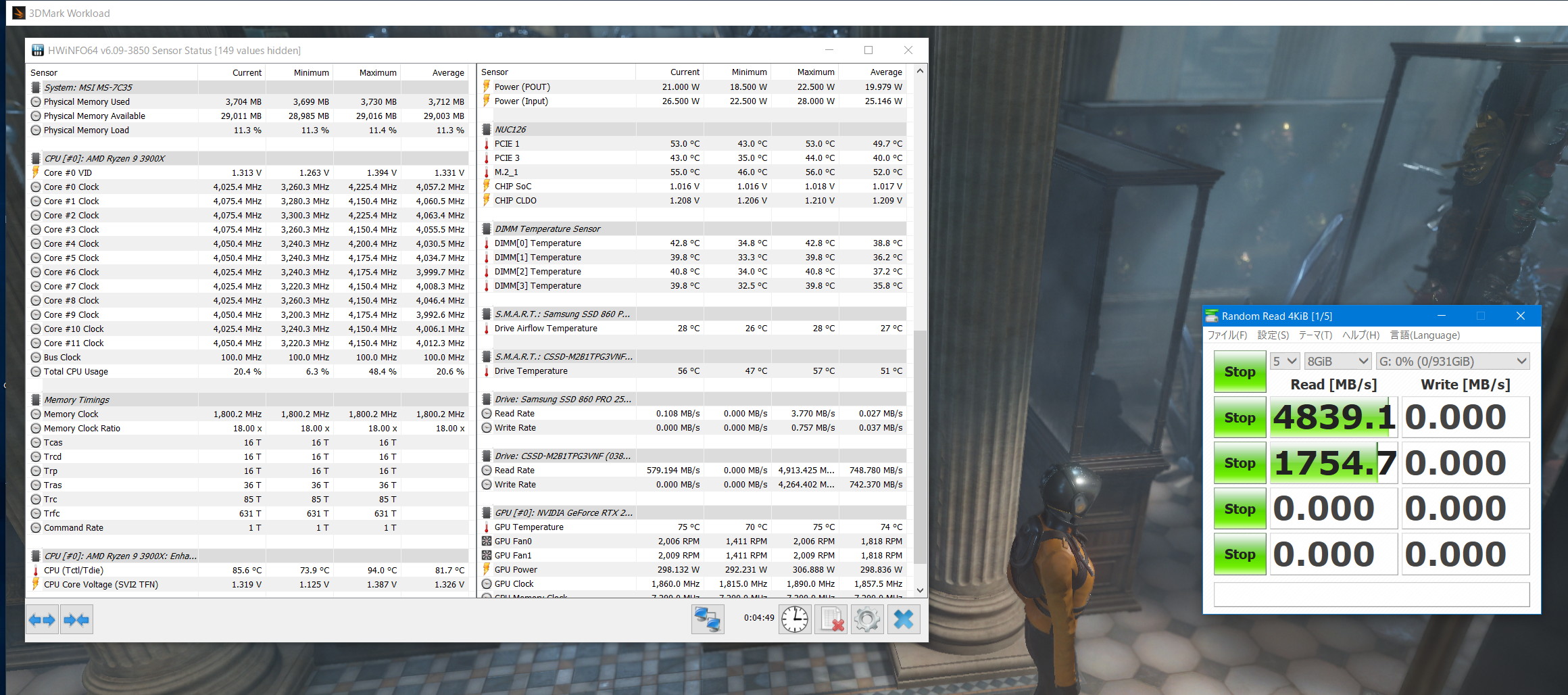Click the right pane vertical scrollbar thumb
The image size is (1568, 695).
click(x=919, y=446)
